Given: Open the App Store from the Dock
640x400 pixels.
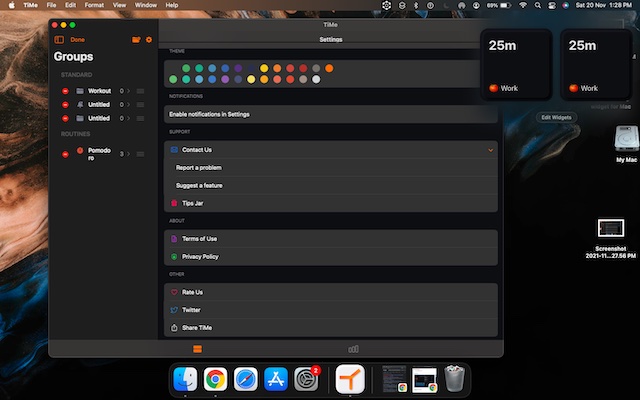Looking at the screenshot, I should 276,379.
